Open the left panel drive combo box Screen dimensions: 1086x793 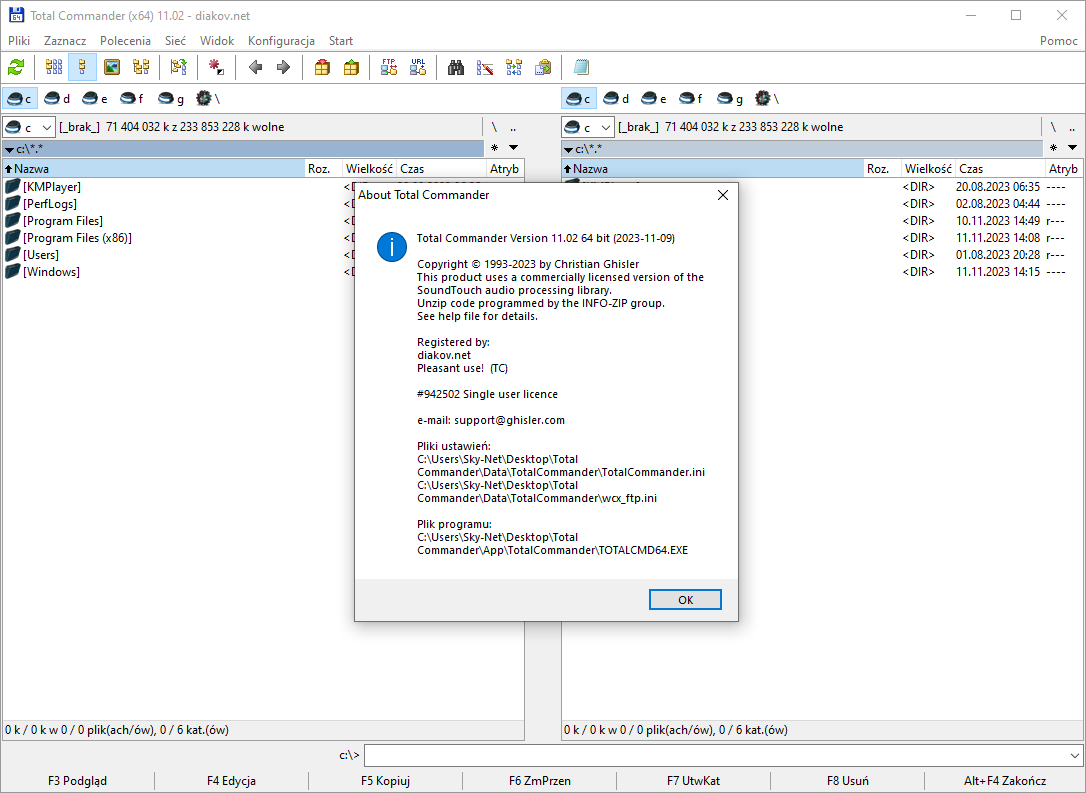[29, 127]
